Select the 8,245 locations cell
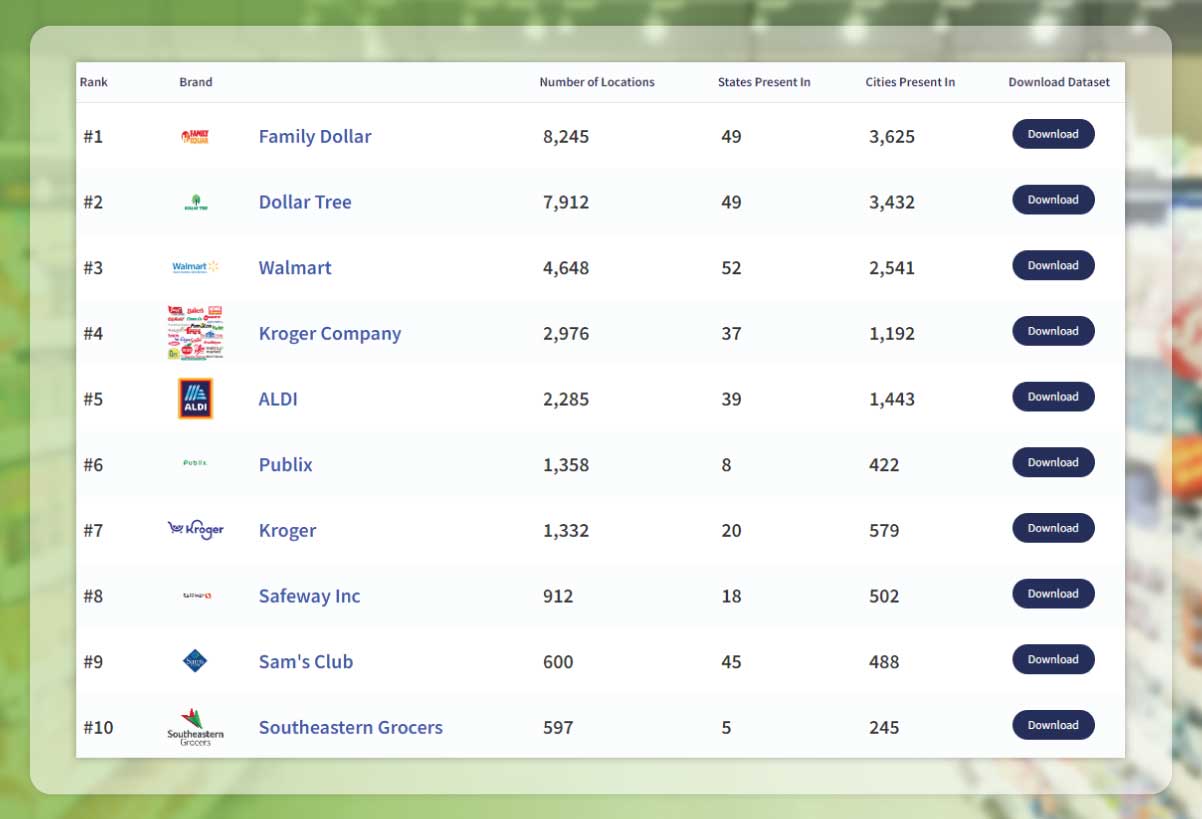1202x819 pixels. (566, 137)
